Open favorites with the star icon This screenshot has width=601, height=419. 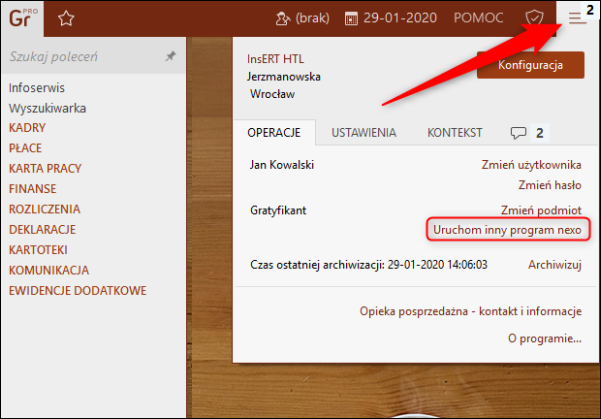coord(66,18)
